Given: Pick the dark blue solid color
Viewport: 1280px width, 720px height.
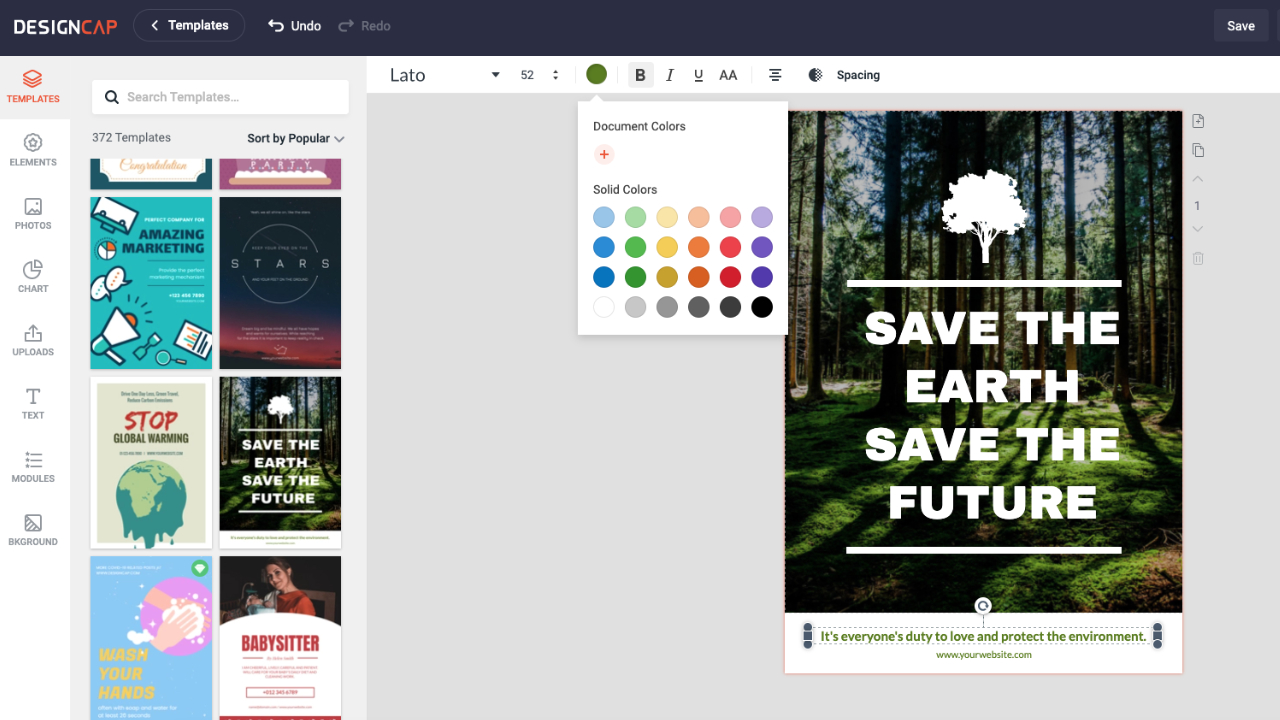Looking at the screenshot, I should [604, 277].
